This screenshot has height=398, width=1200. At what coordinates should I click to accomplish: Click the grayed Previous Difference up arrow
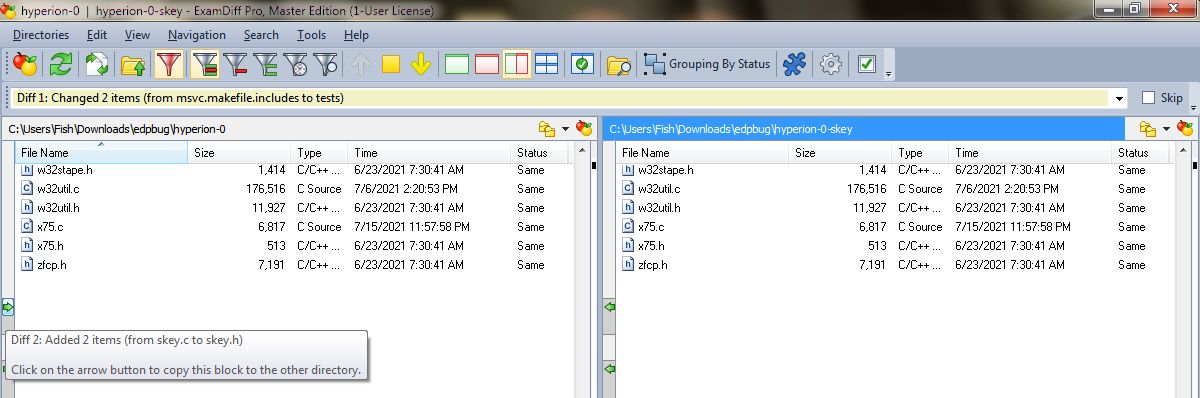pos(362,65)
